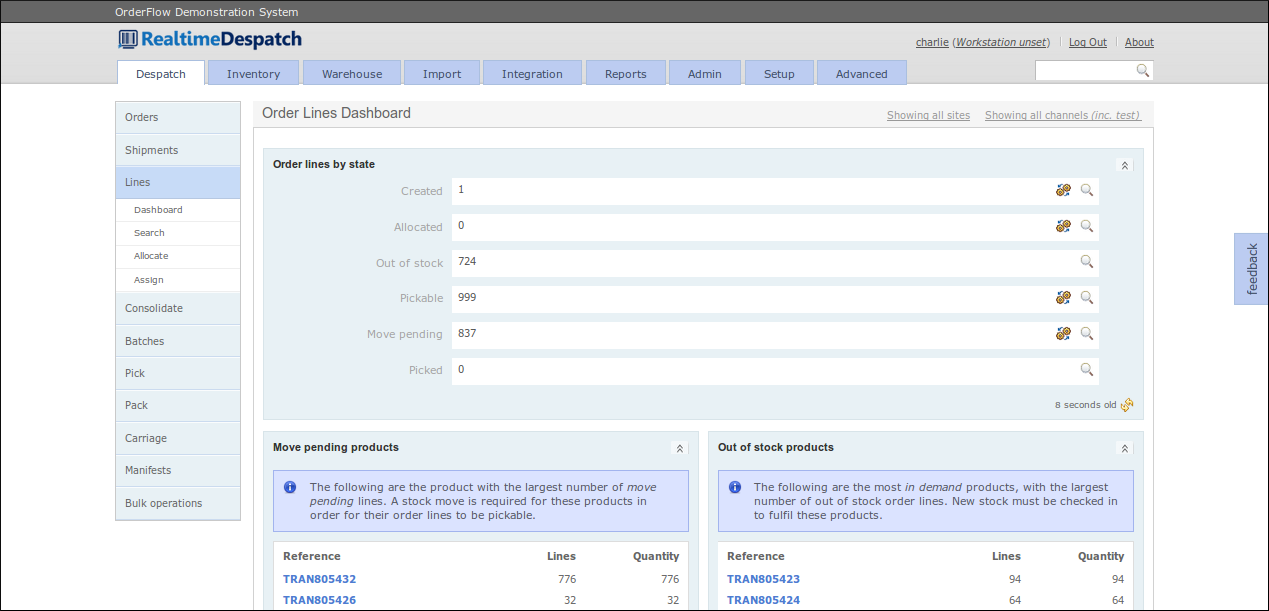Open the Integration tab
This screenshot has height=611, width=1269.
pyautogui.click(x=532, y=73)
